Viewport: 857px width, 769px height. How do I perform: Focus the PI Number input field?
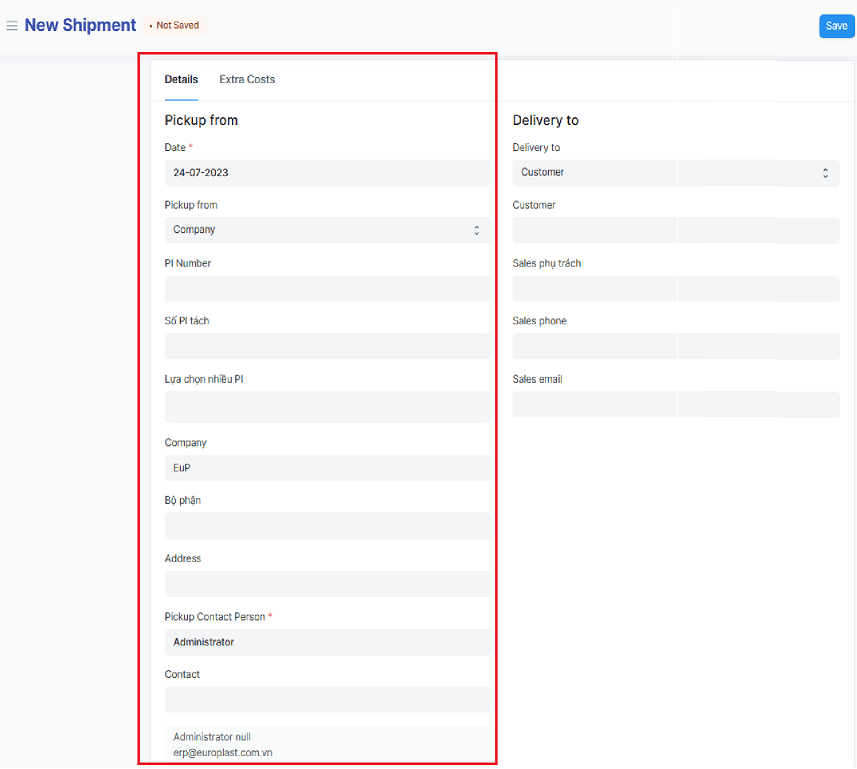(x=327, y=289)
